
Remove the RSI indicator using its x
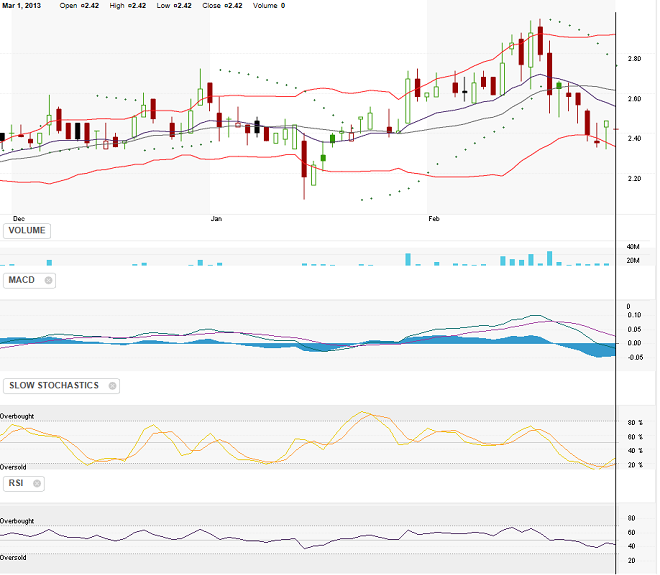37,484
